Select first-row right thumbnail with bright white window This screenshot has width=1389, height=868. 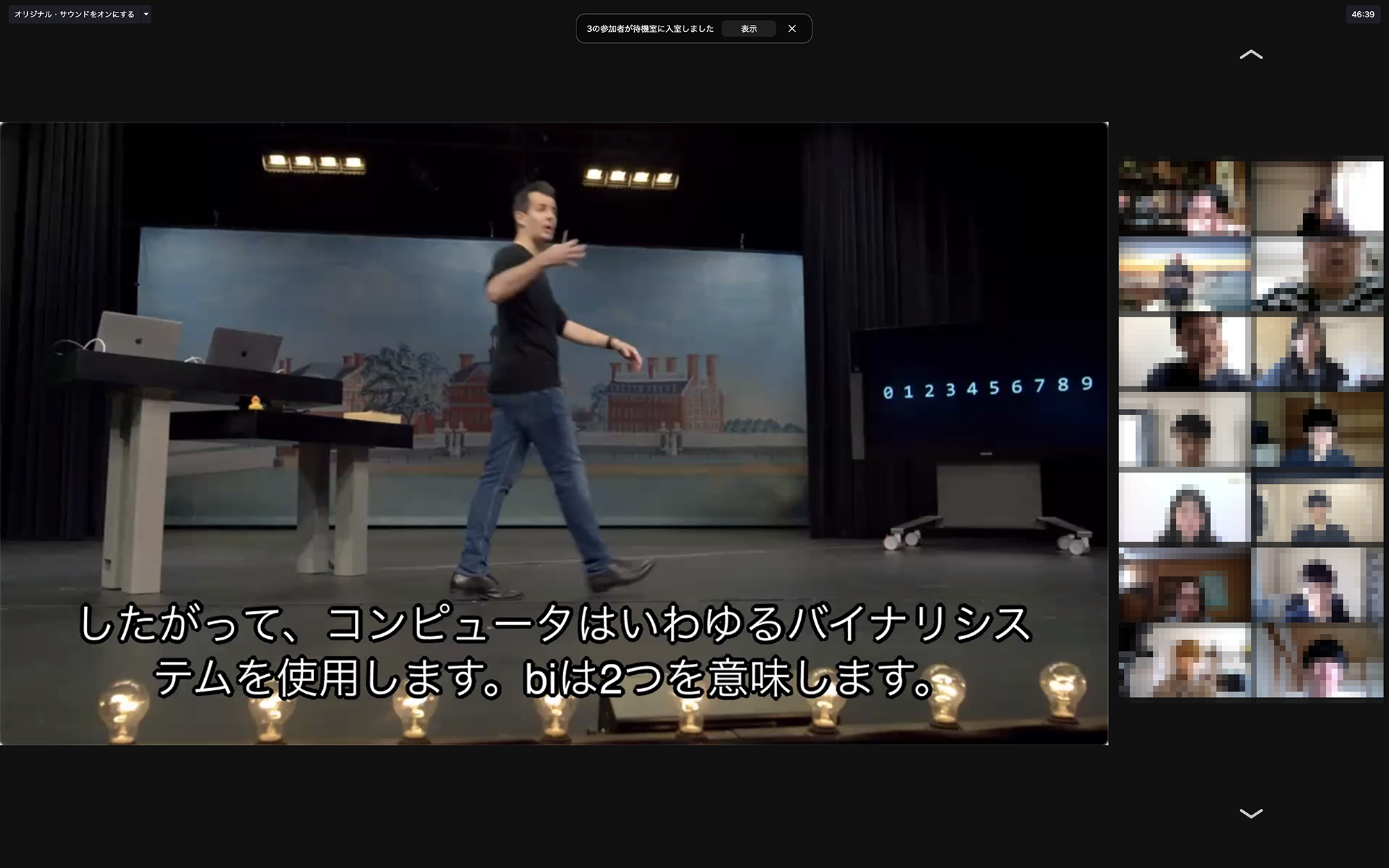click(x=1317, y=197)
